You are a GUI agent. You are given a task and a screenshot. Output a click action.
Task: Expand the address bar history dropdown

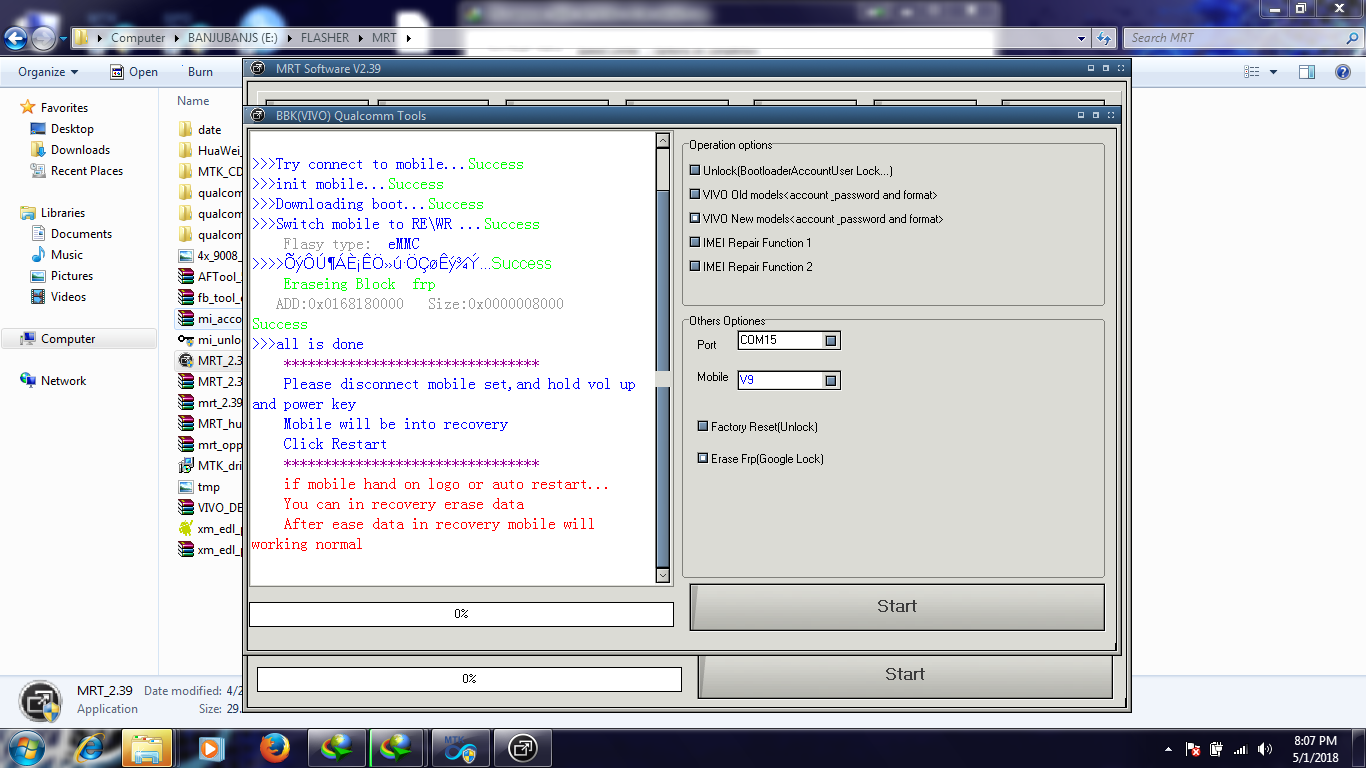[1082, 38]
